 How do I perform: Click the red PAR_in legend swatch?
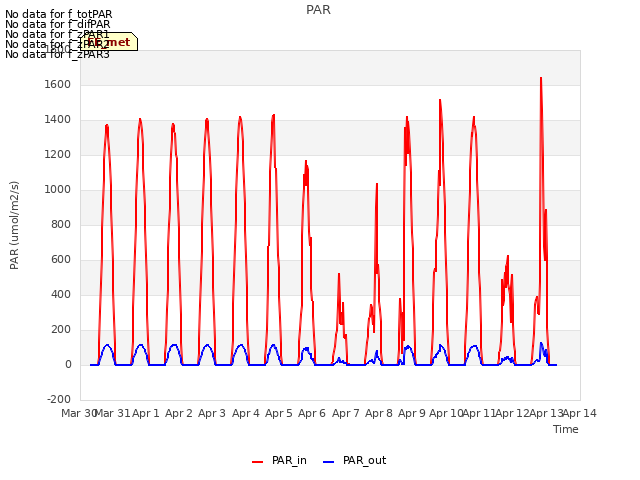point(258,462)
